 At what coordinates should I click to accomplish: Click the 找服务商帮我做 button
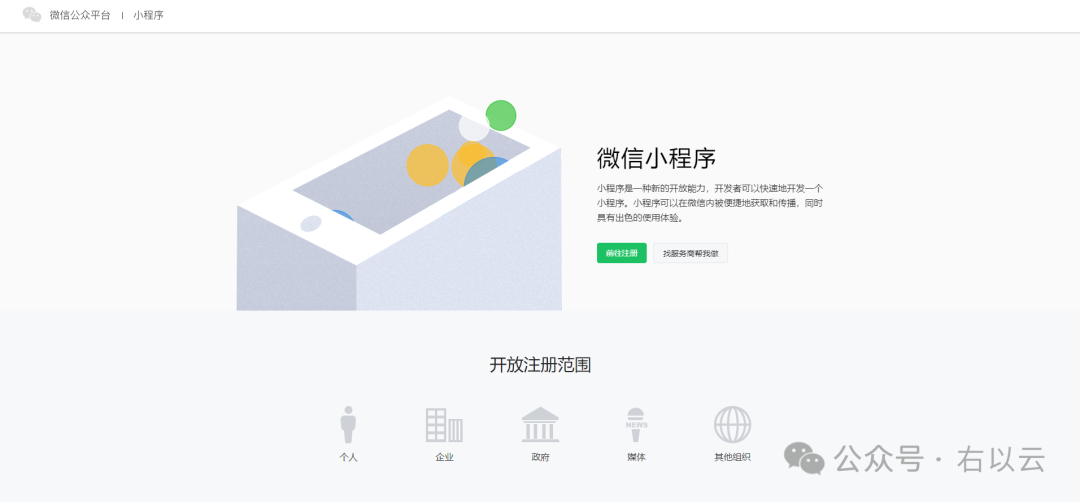point(690,253)
